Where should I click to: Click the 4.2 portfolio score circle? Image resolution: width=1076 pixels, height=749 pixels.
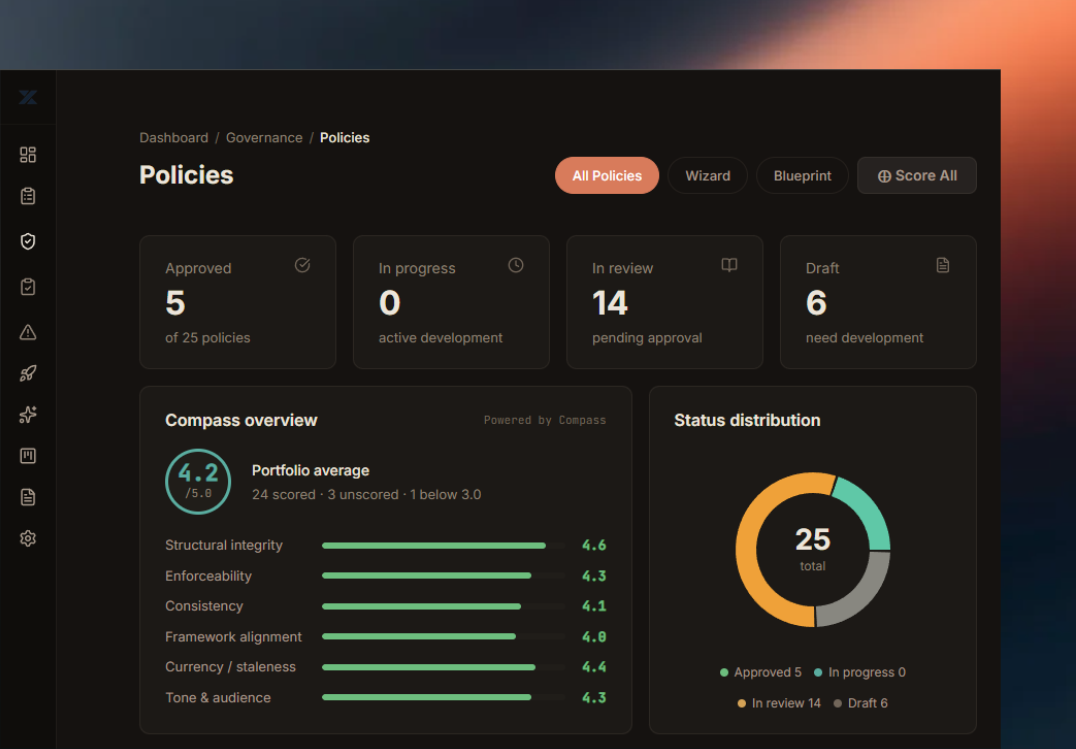[x=198, y=481]
